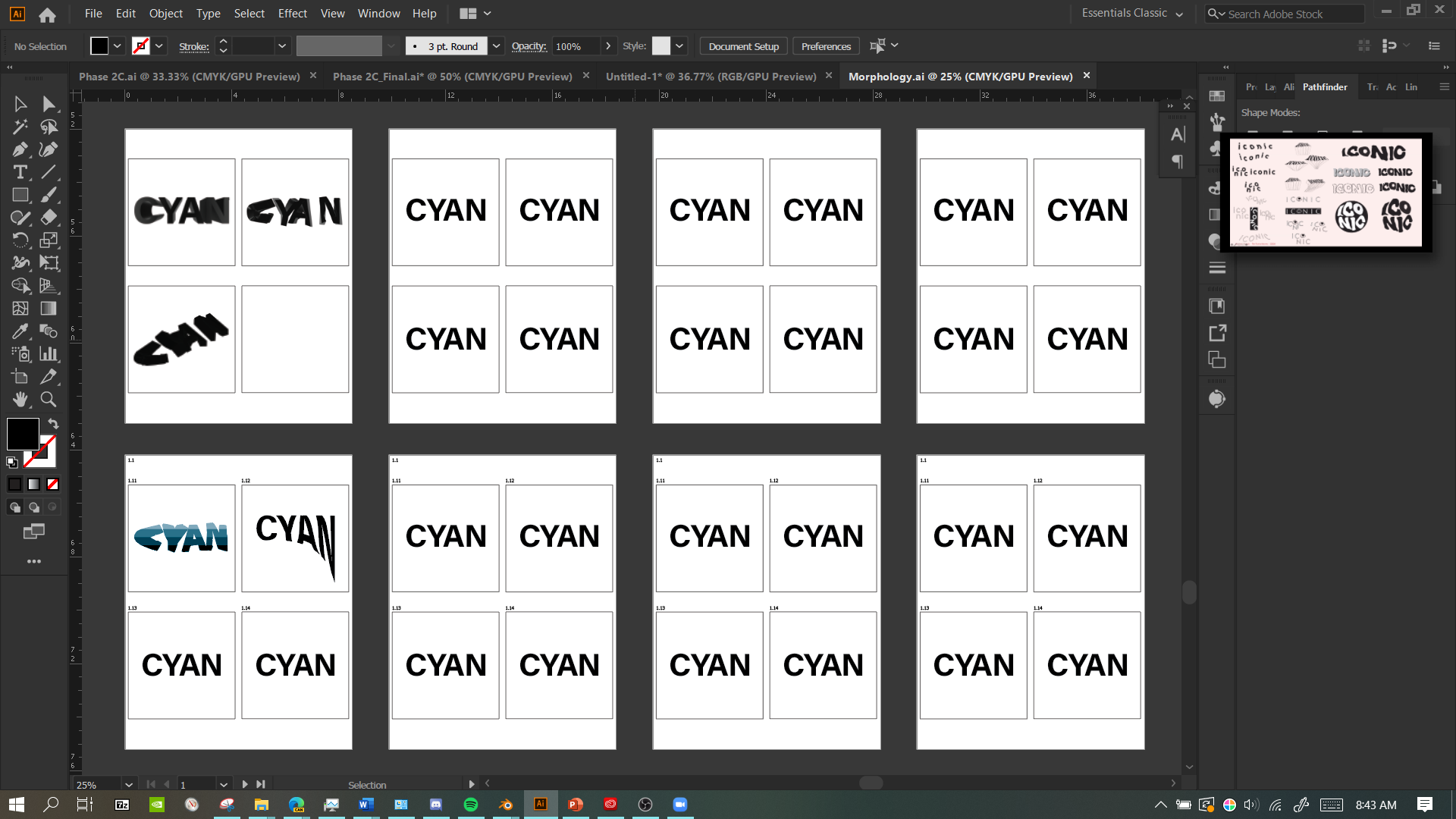The height and width of the screenshot is (819, 1456).
Task: Switch to Phase 2C_Final.ai document tab
Action: [452, 77]
